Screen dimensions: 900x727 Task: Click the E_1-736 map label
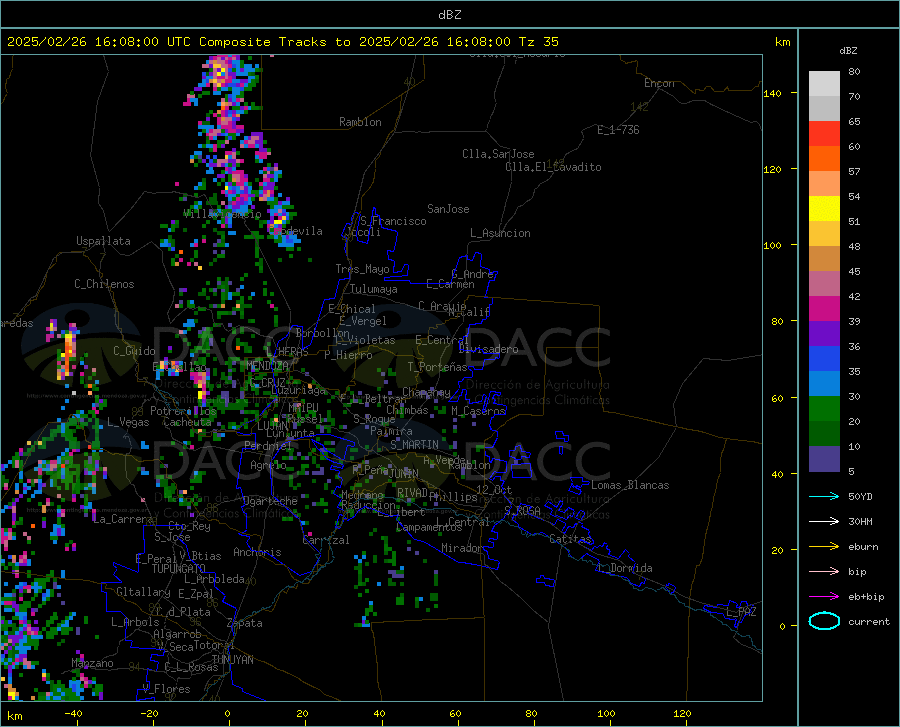click(618, 130)
